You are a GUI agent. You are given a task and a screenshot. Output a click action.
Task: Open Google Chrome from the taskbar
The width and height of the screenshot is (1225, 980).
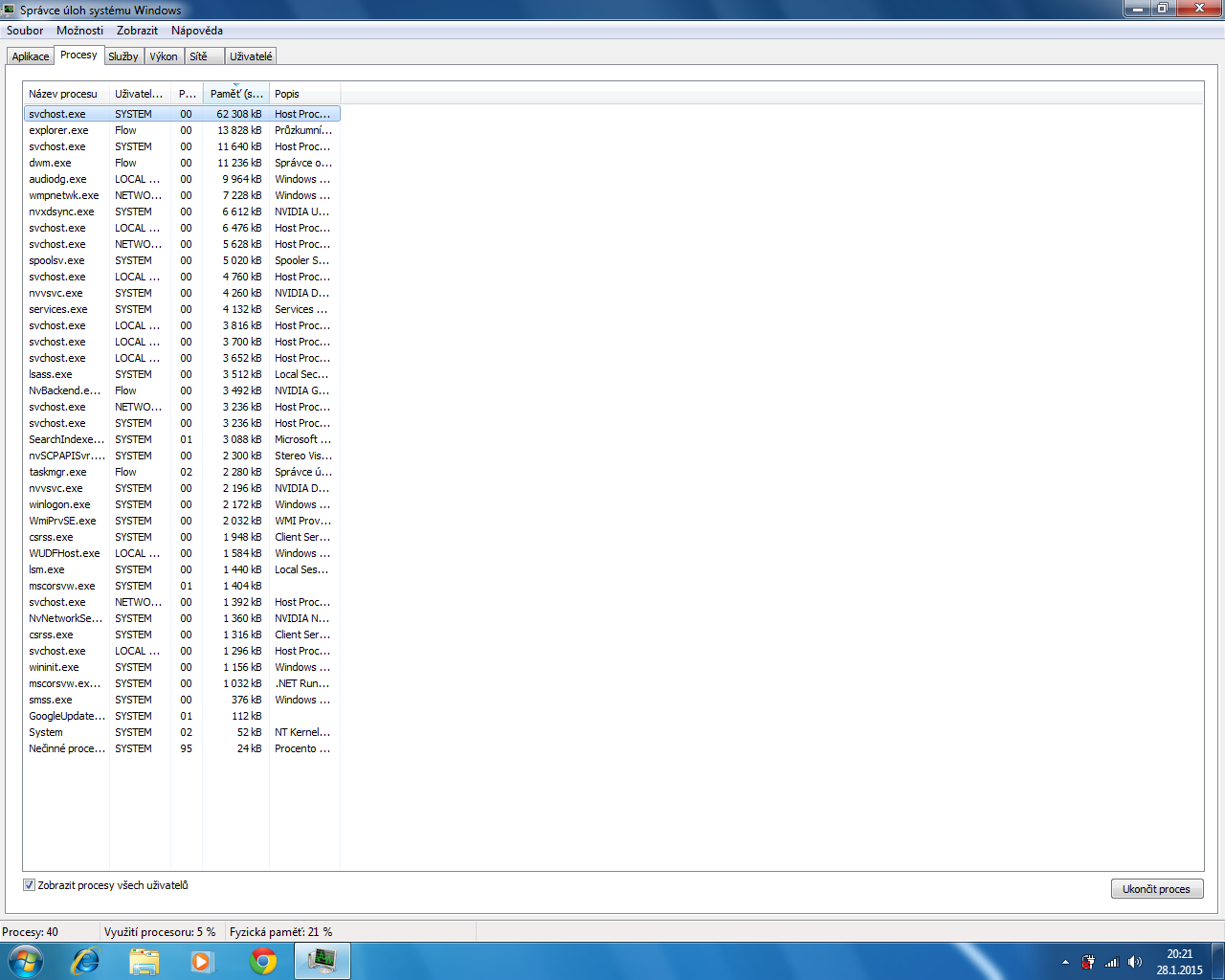click(x=262, y=961)
